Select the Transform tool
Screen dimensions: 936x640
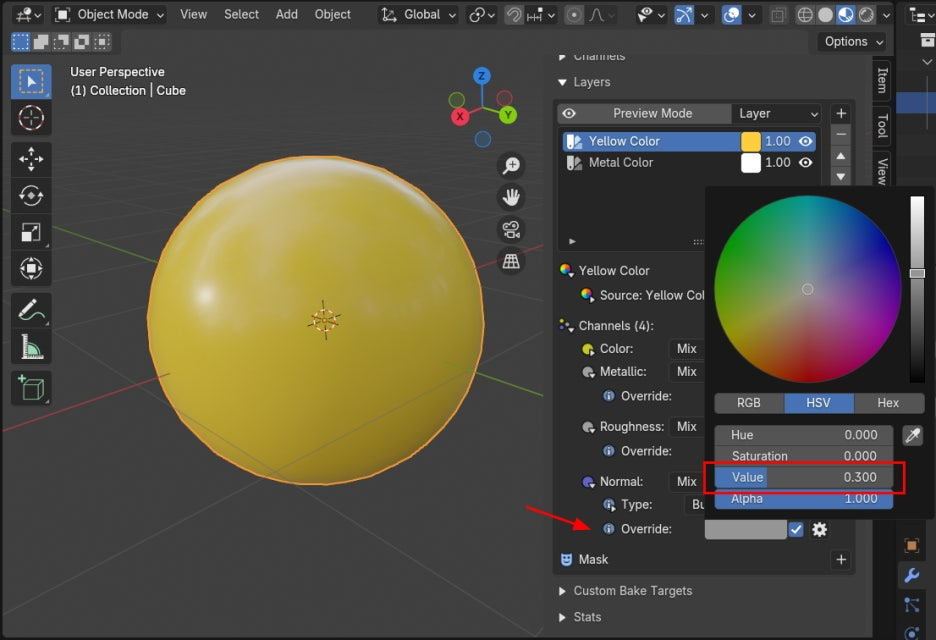[31, 268]
